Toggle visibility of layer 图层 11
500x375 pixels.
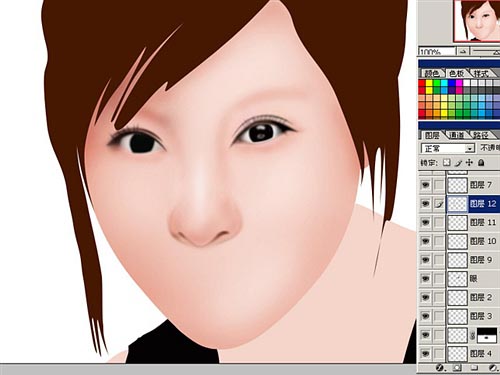click(x=425, y=222)
